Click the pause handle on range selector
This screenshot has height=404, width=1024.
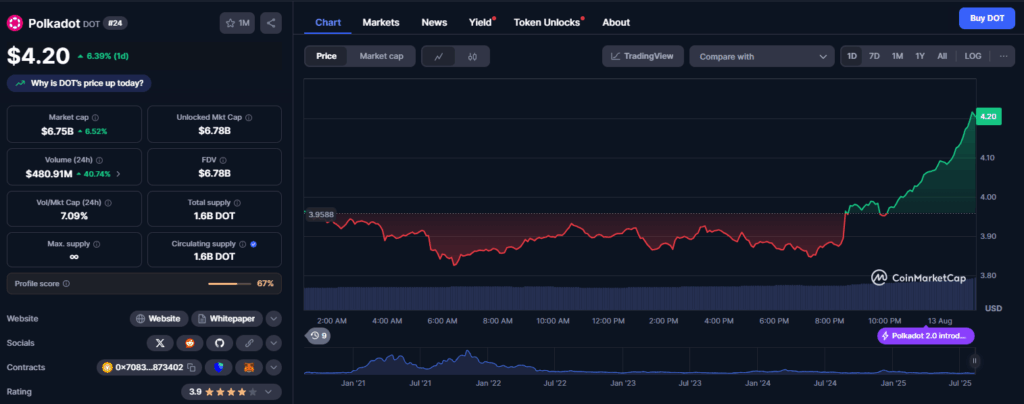974,360
